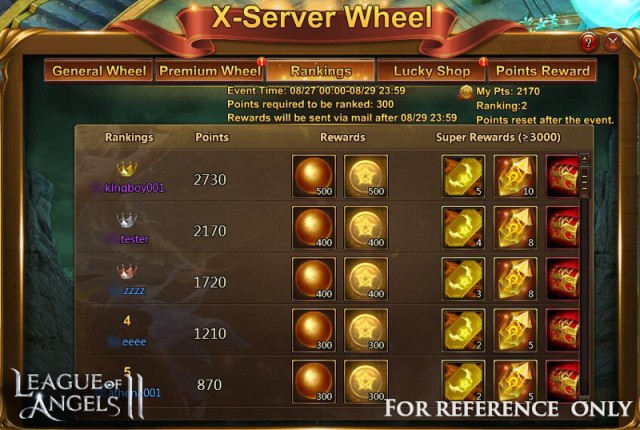
Task: Close the X-Server Wheel window
Action: pos(613,42)
